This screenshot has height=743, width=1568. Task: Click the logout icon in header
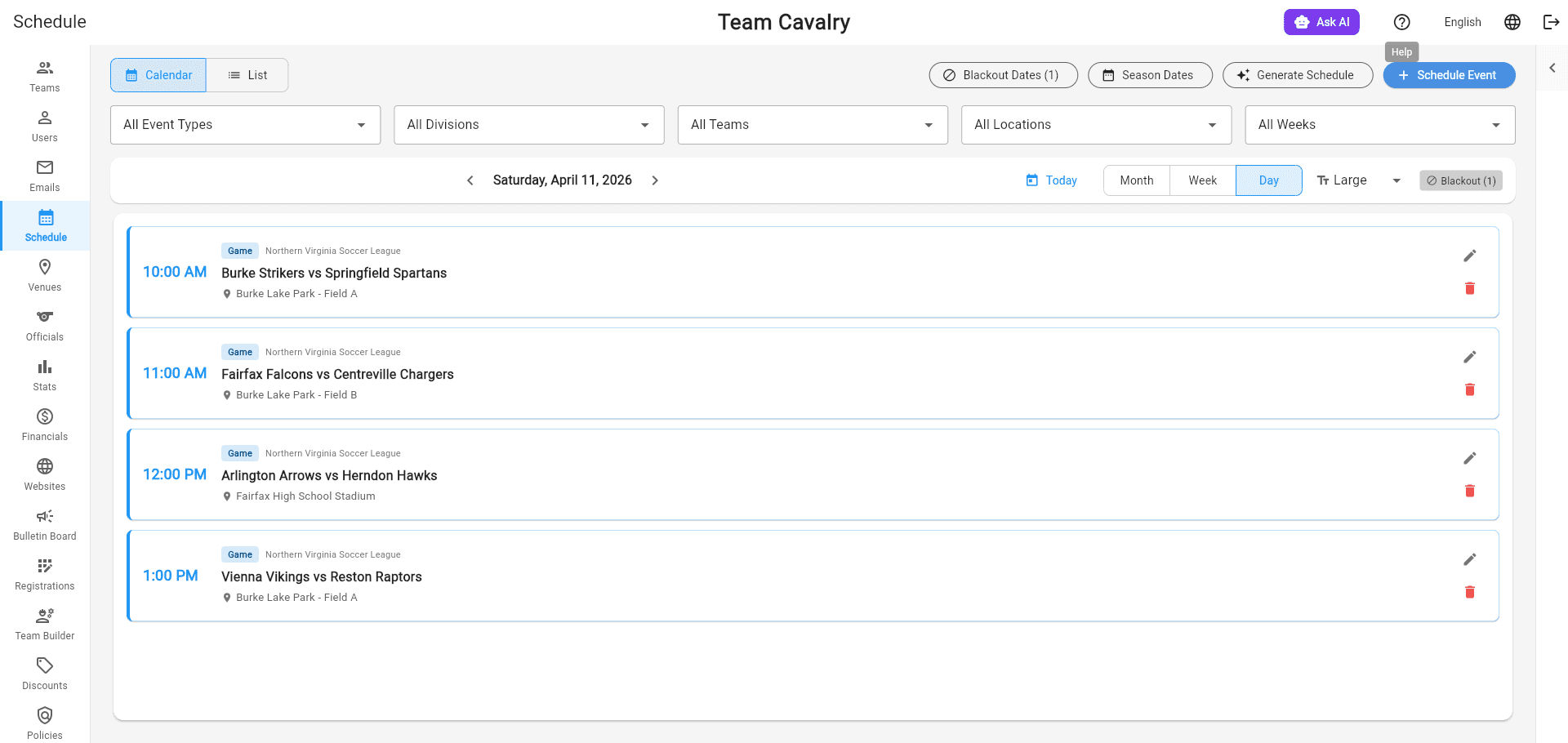1551,22
